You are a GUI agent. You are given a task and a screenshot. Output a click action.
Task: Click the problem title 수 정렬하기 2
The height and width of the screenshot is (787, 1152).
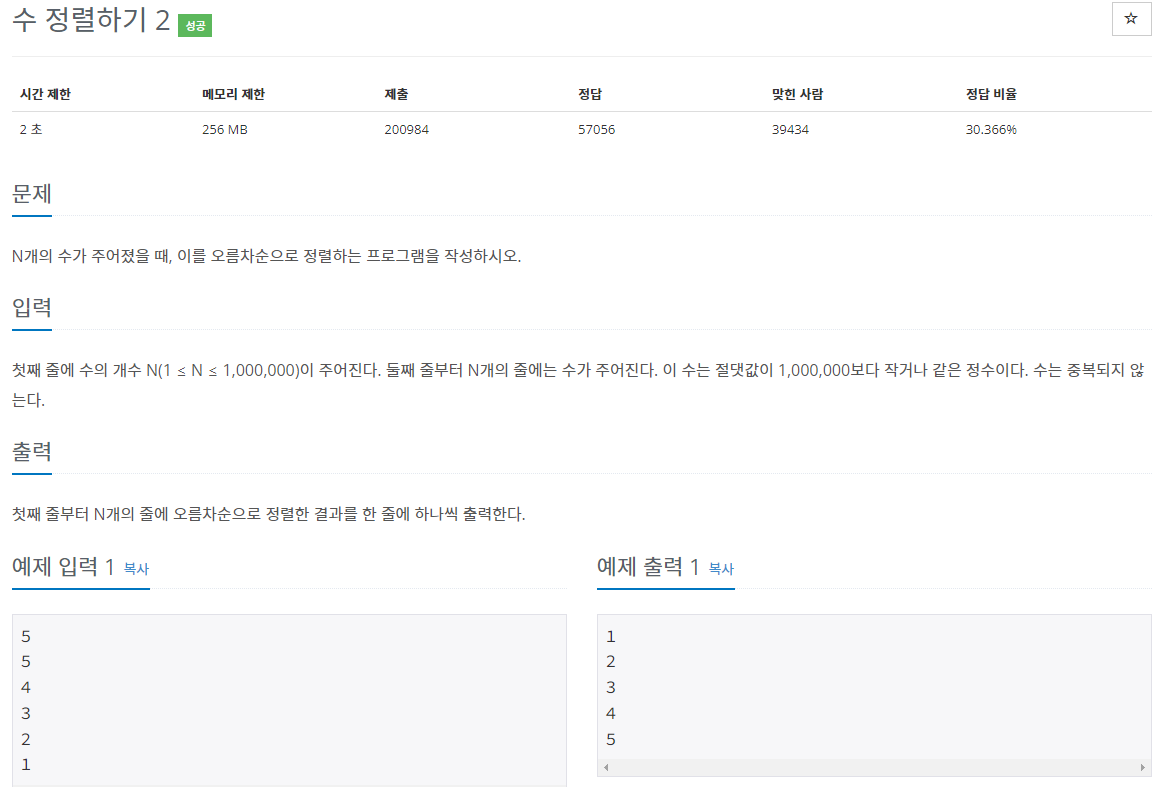point(91,20)
